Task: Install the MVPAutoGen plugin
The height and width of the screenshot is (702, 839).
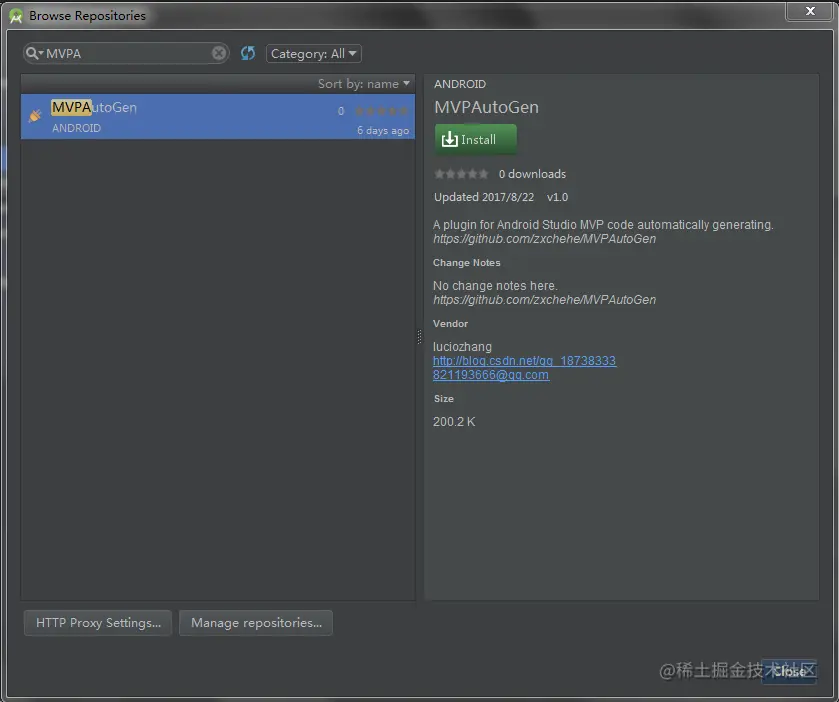Action: click(x=475, y=140)
